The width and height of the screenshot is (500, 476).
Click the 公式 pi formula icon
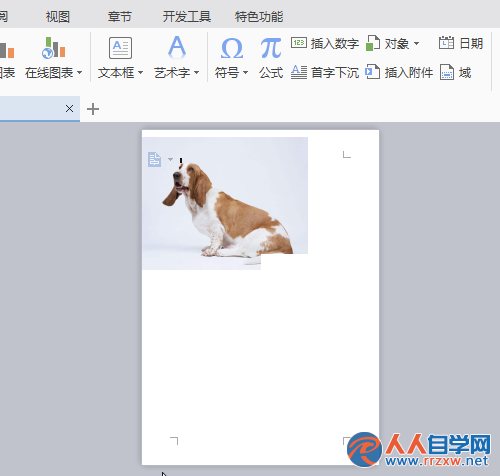pyautogui.click(x=271, y=48)
